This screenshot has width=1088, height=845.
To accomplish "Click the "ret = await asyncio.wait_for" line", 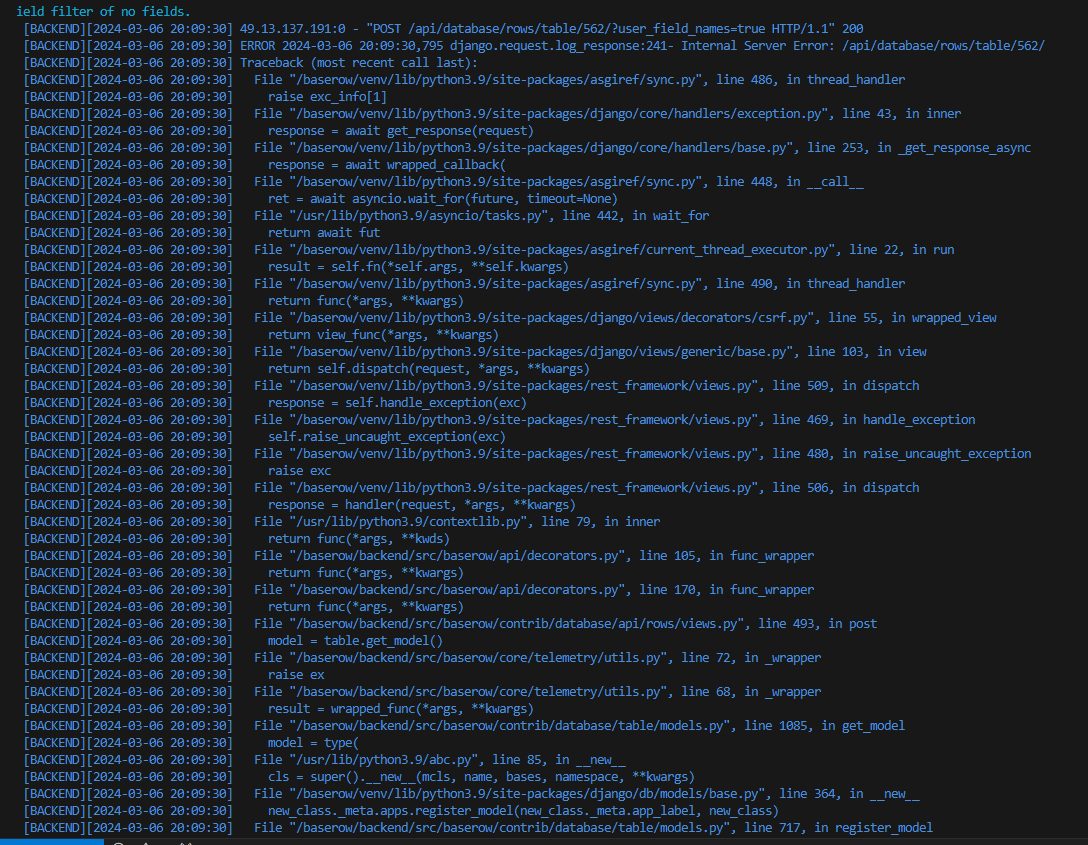I will [443, 198].
